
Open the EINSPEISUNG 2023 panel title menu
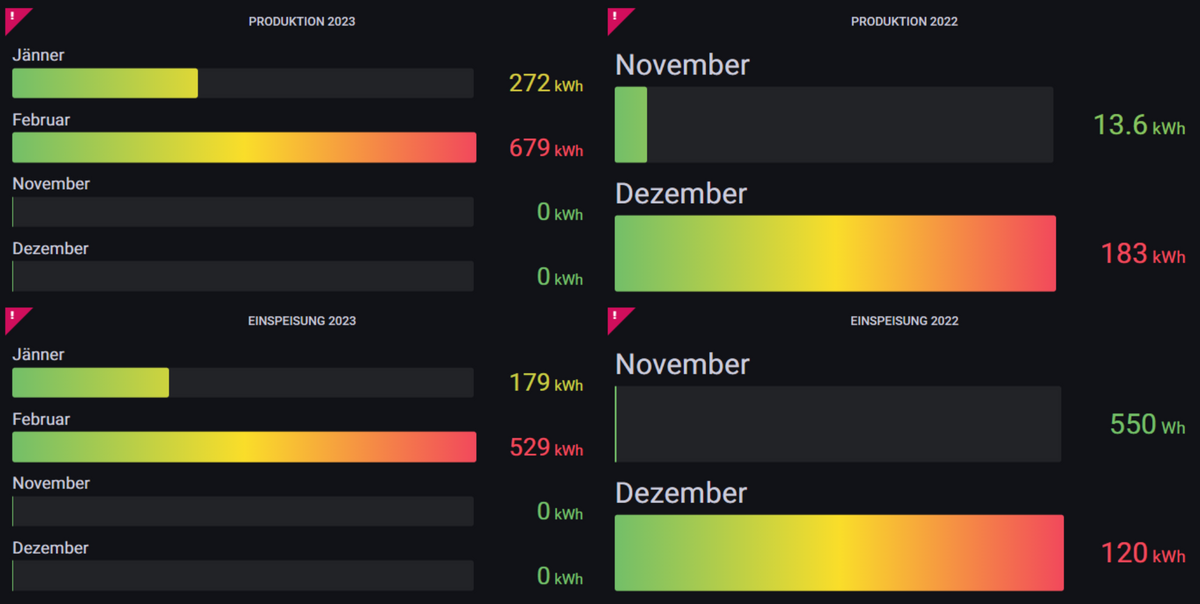(301, 321)
